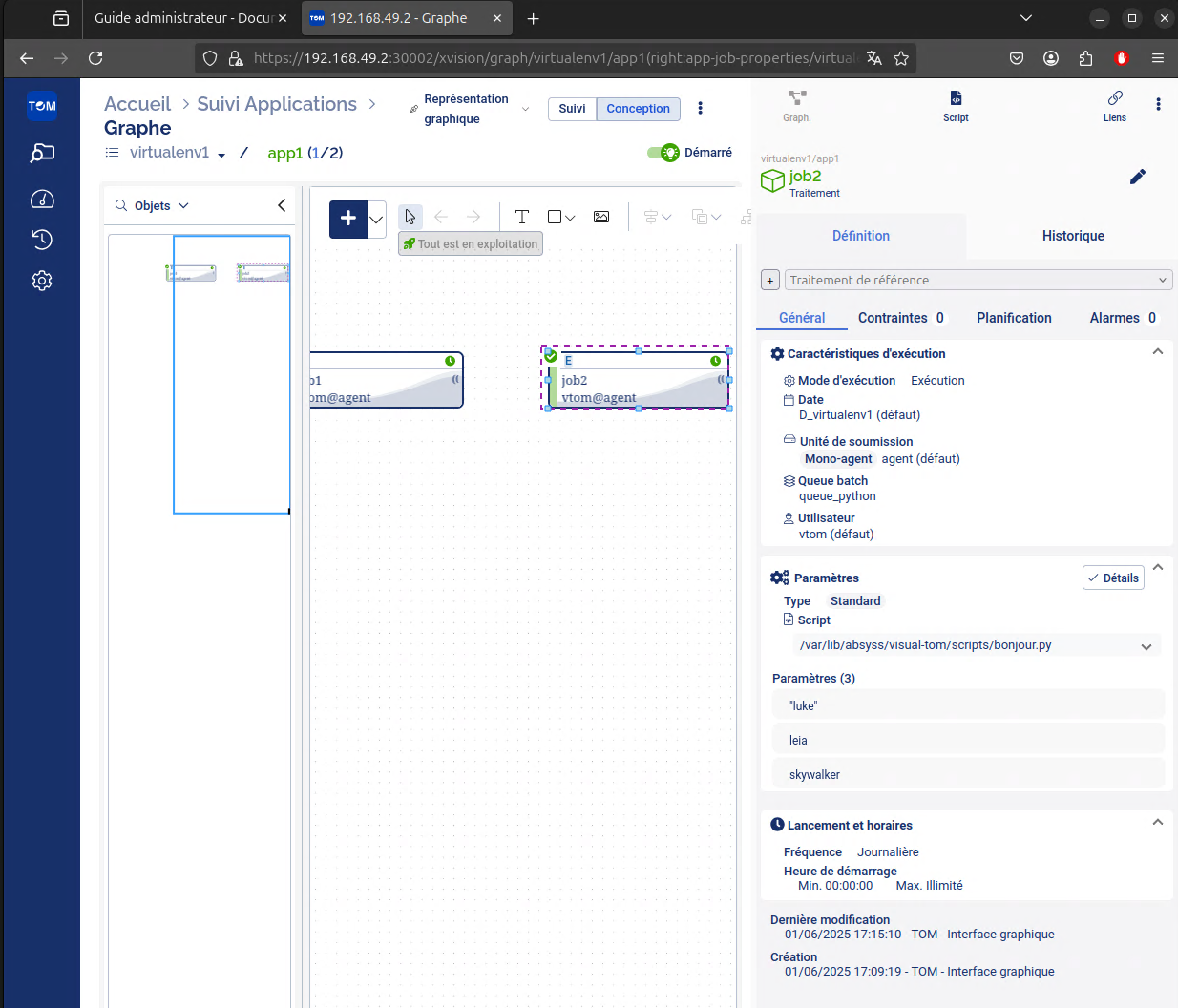Switch to Suivi mode
Image resolution: width=1178 pixels, height=1008 pixels.
(x=572, y=109)
